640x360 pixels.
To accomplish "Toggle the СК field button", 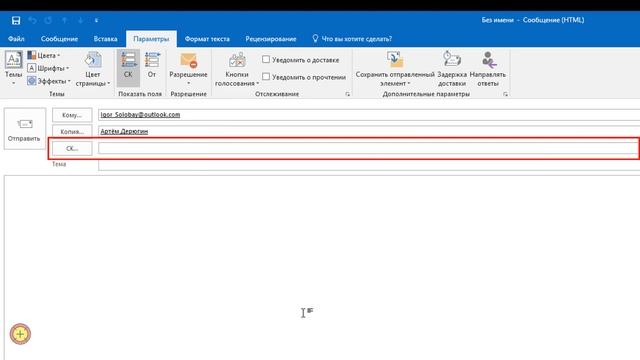I will pyautogui.click(x=128, y=67).
